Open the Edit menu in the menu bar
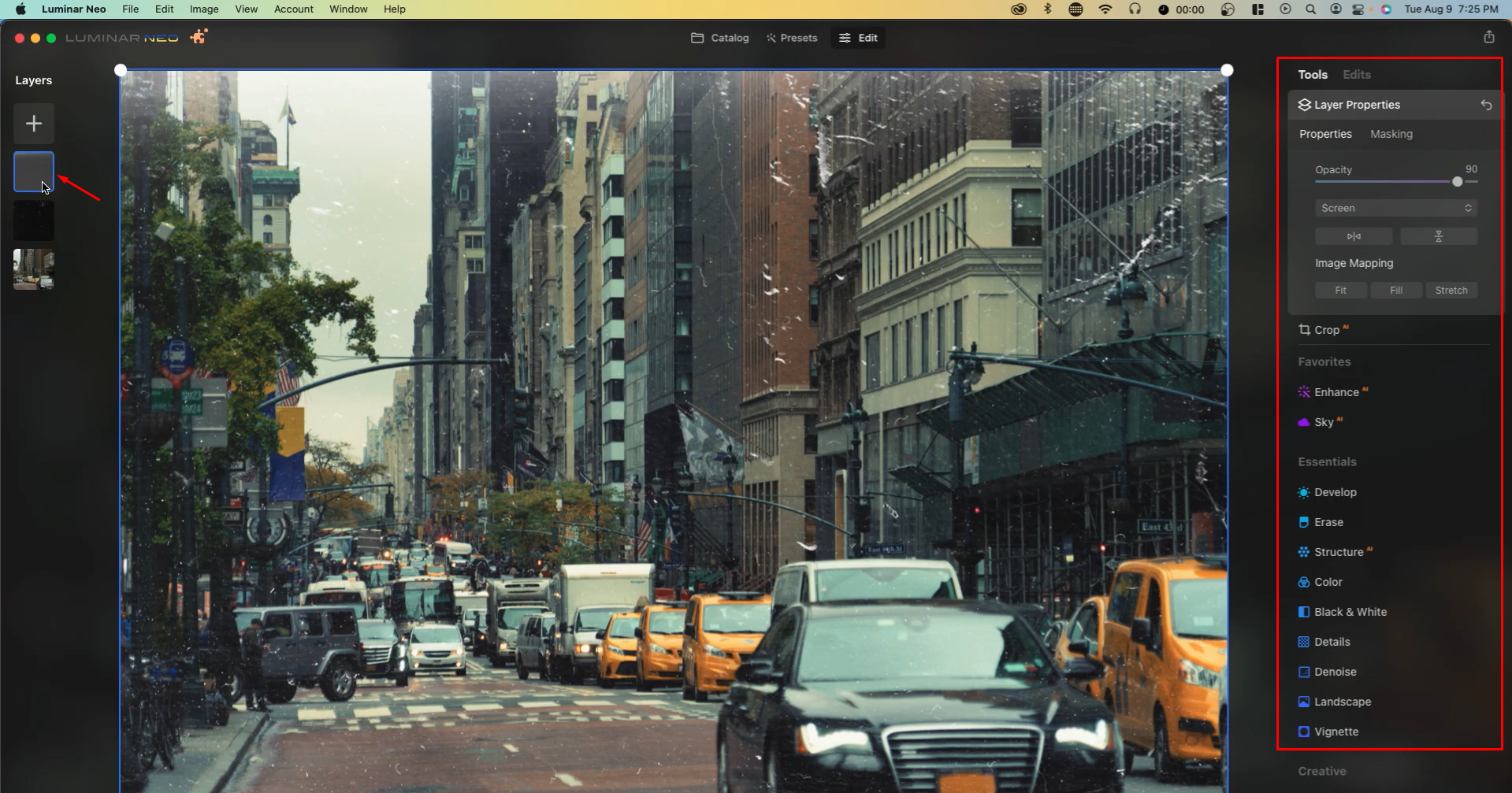This screenshot has width=1512, height=793. tap(165, 9)
